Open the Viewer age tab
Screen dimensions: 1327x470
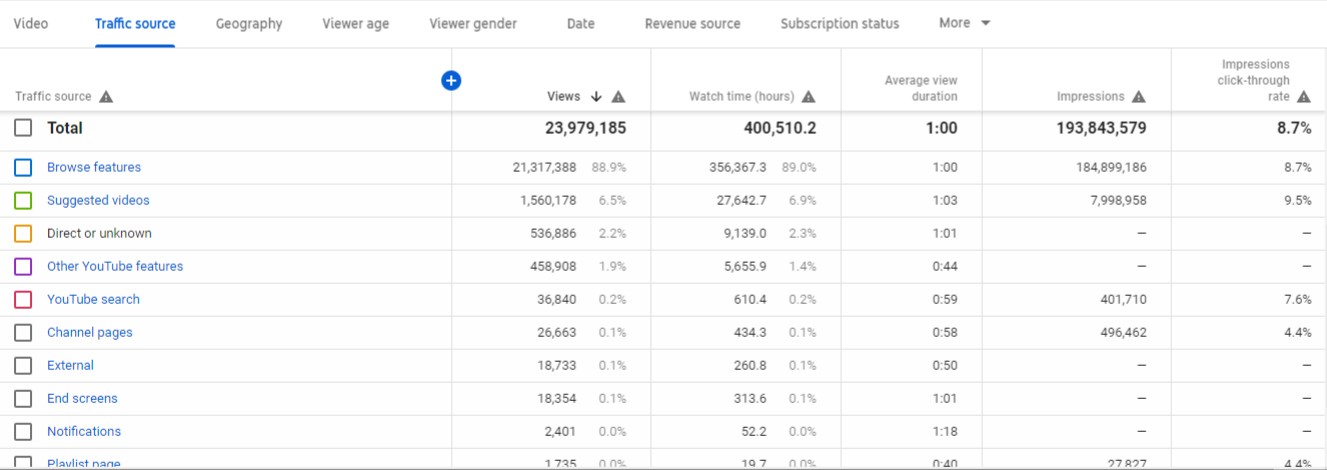coord(355,24)
